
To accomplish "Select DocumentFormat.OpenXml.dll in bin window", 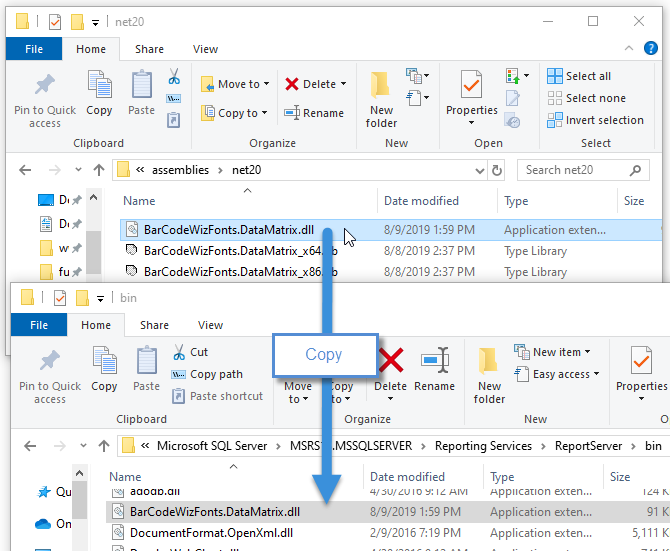I will click(x=388, y=533).
